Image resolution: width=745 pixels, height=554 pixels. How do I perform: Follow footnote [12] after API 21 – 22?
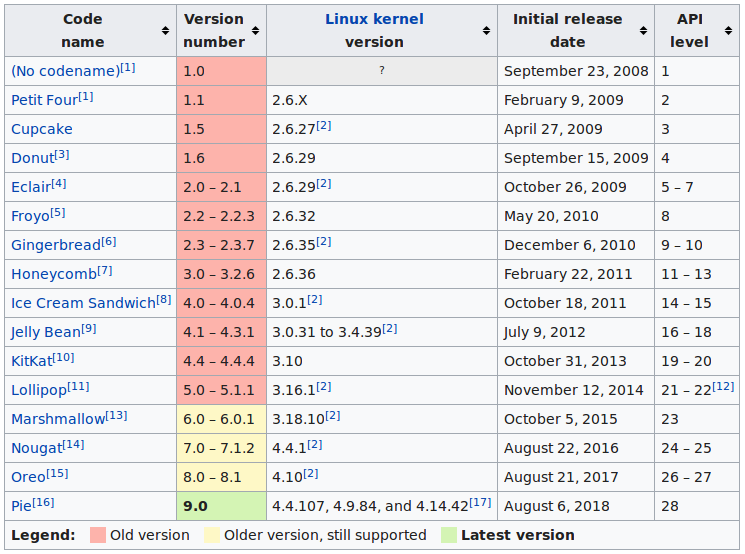coord(723,387)
